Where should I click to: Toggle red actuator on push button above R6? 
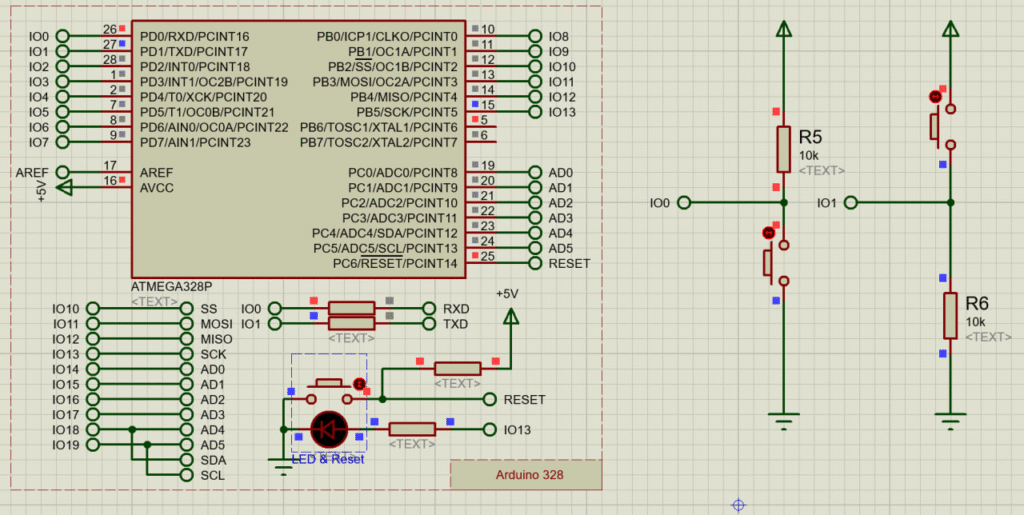pyautogui.click(x=935, y=97)
